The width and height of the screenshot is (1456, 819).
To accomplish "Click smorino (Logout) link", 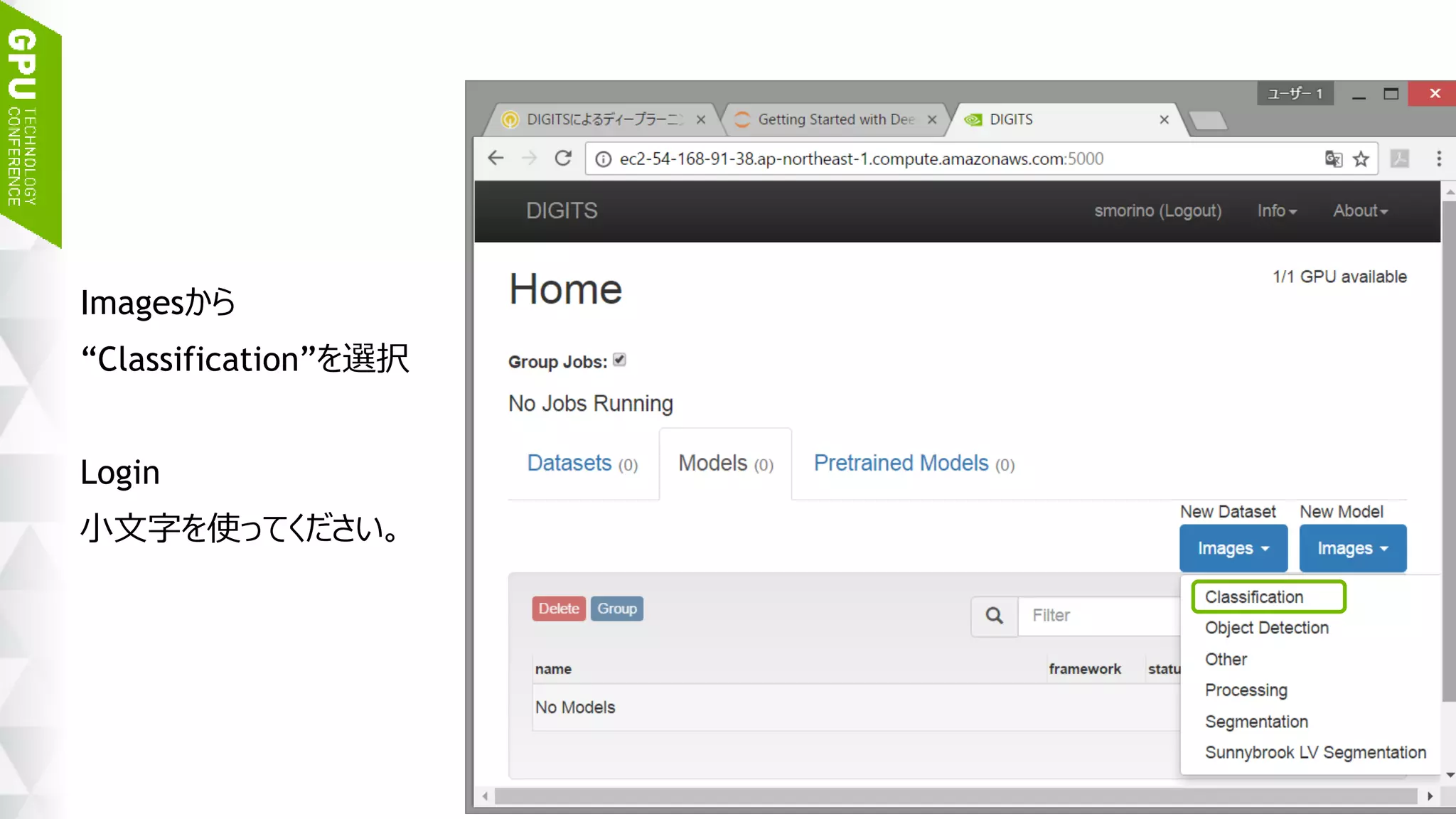I will 1157,210.
